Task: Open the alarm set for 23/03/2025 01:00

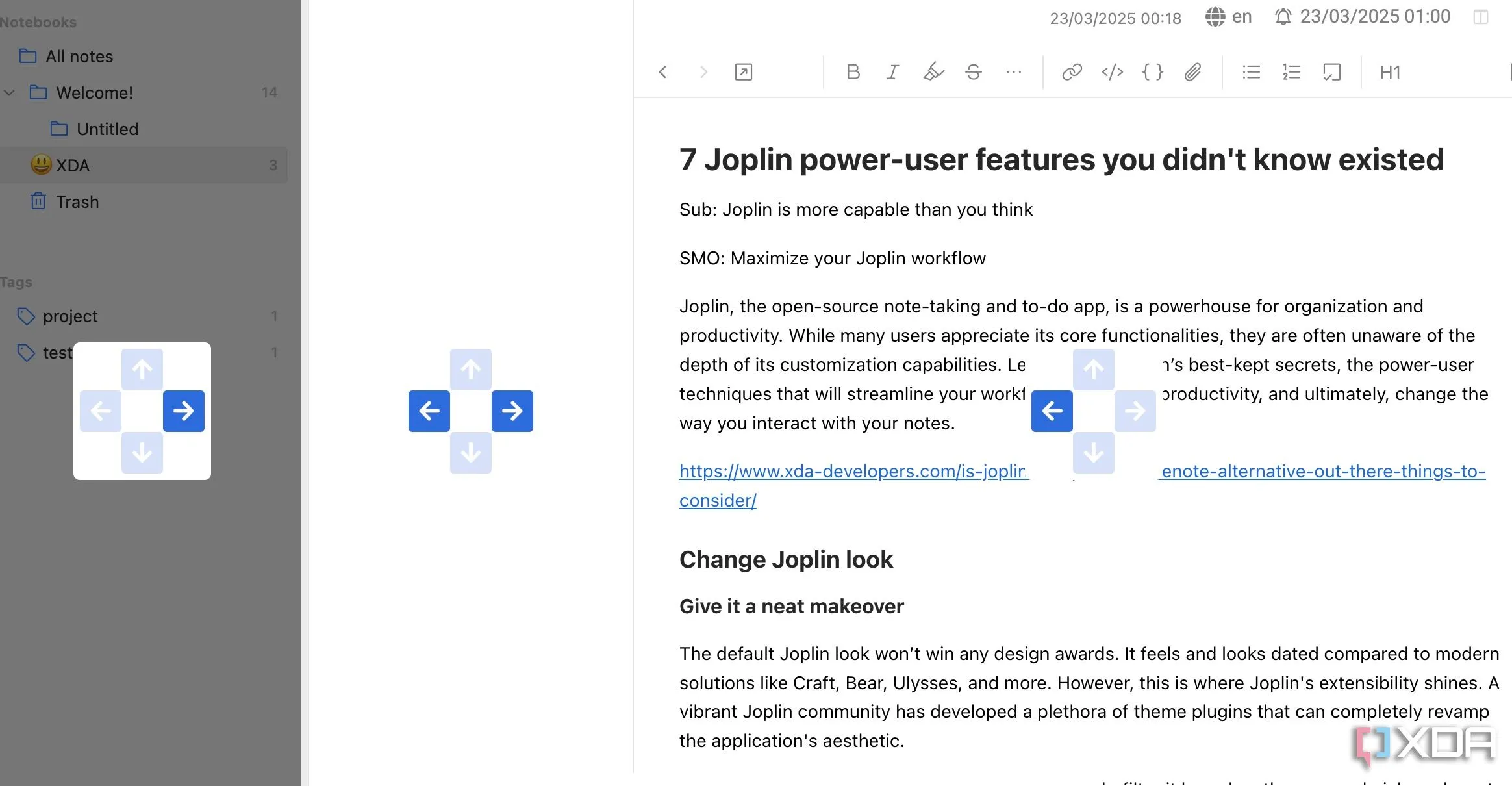Action: 1362,17
